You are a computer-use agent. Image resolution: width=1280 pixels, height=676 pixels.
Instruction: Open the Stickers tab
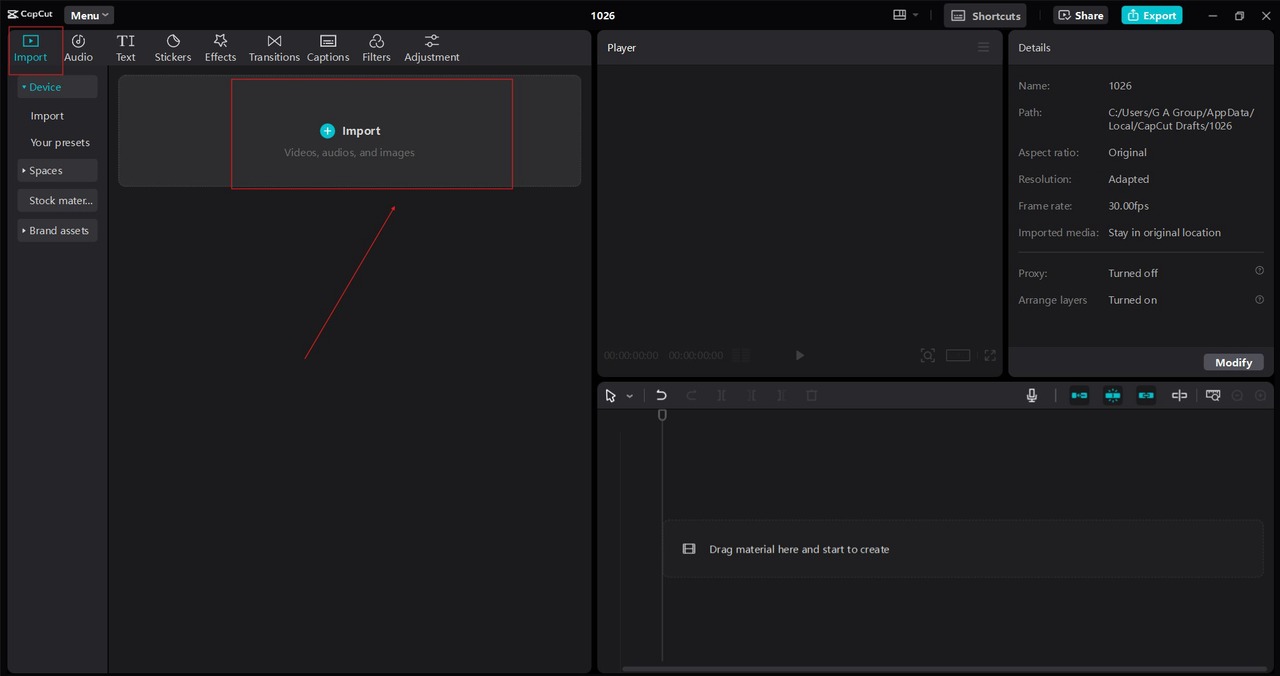(x=172, y=48)
